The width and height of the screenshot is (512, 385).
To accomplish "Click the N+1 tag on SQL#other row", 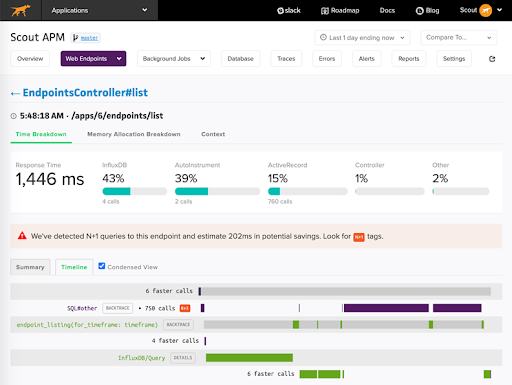I will pyautogui.click(x=185, y=308).
